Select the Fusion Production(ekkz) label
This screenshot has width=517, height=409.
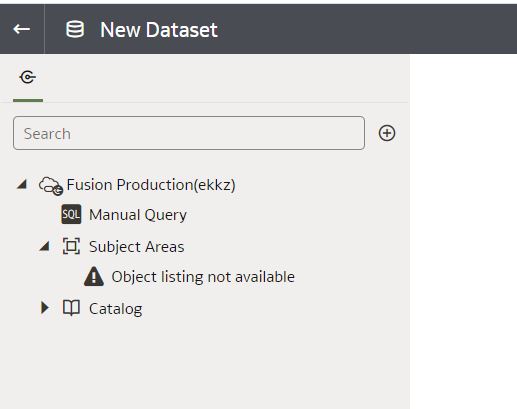(x=151, y=185)
